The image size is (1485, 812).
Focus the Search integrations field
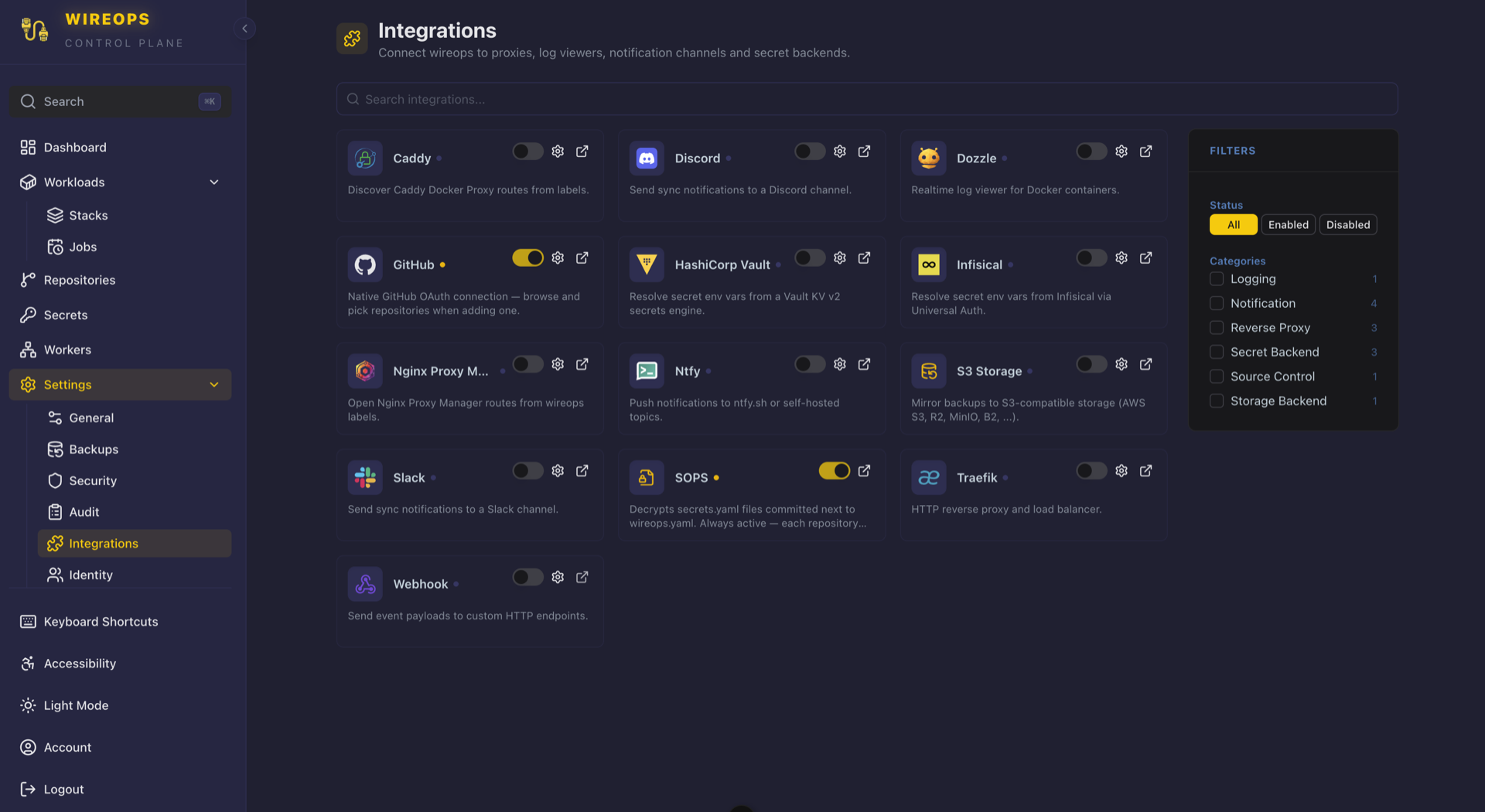[867, 100]
